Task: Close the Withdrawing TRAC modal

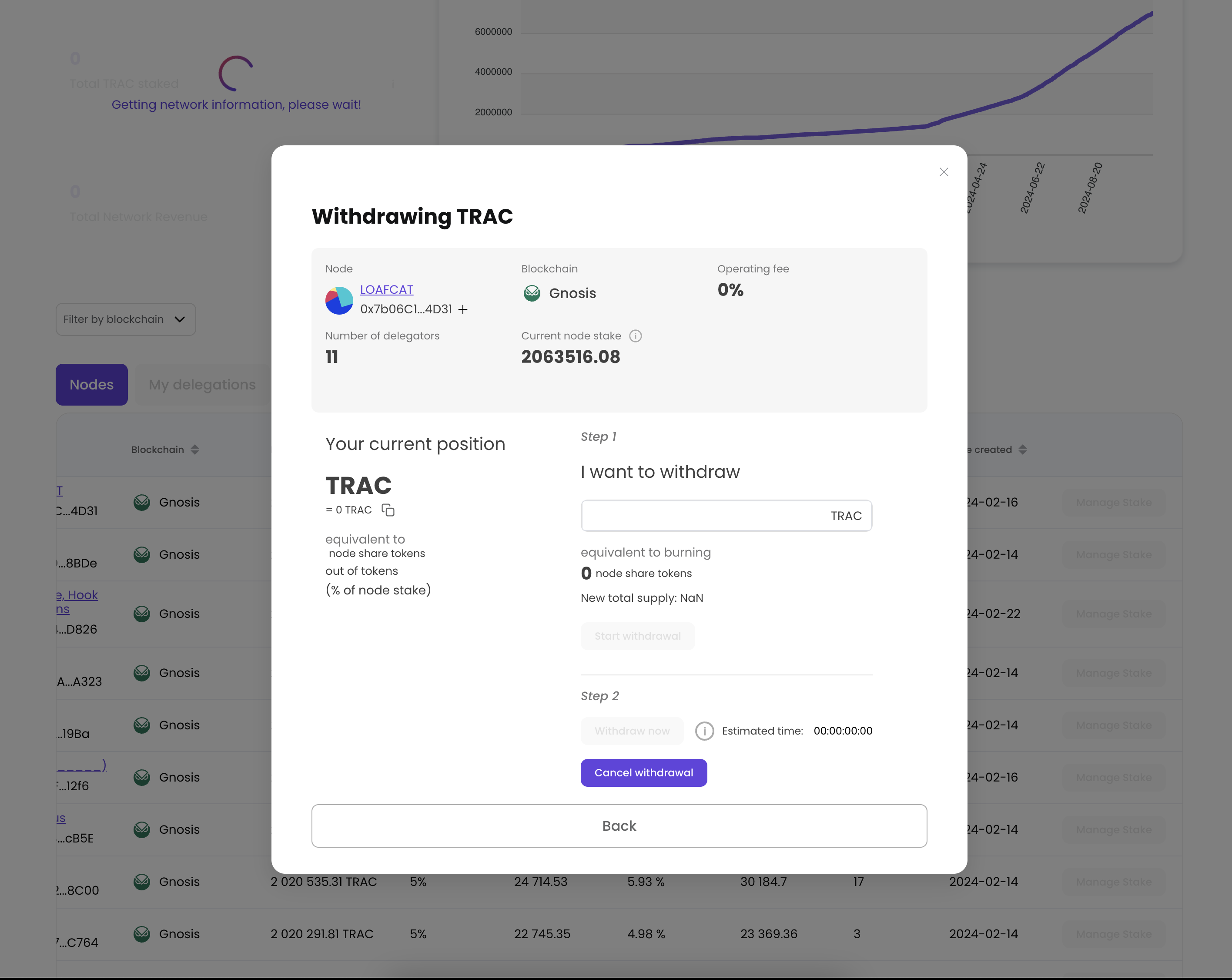Action: point(943,171)
